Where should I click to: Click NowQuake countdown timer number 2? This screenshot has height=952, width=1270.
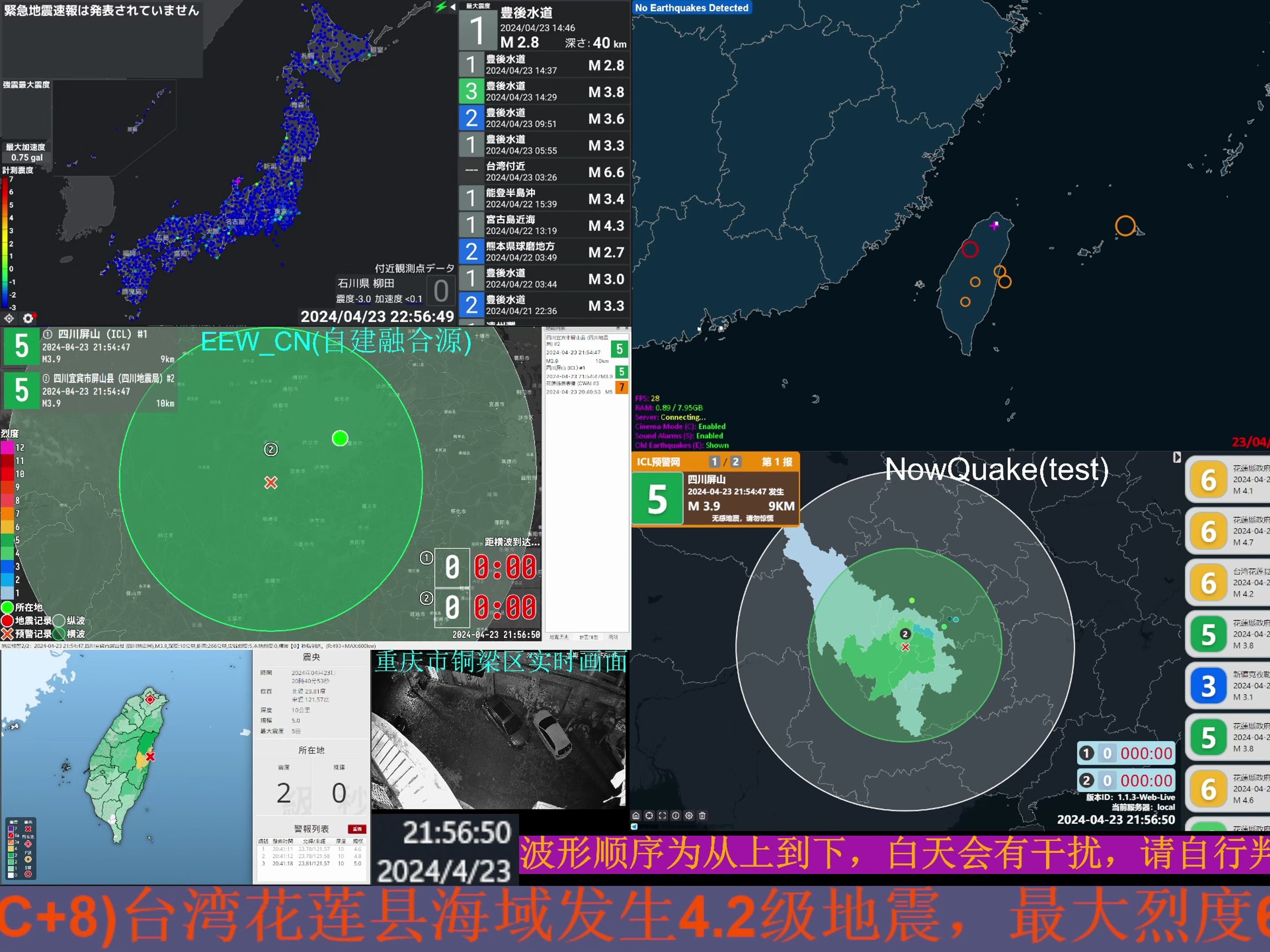coord(1126,780)
